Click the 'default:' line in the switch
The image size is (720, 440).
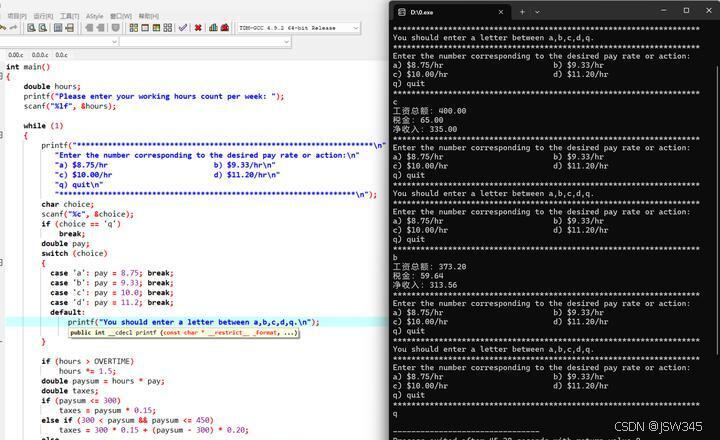pos(68,312)
